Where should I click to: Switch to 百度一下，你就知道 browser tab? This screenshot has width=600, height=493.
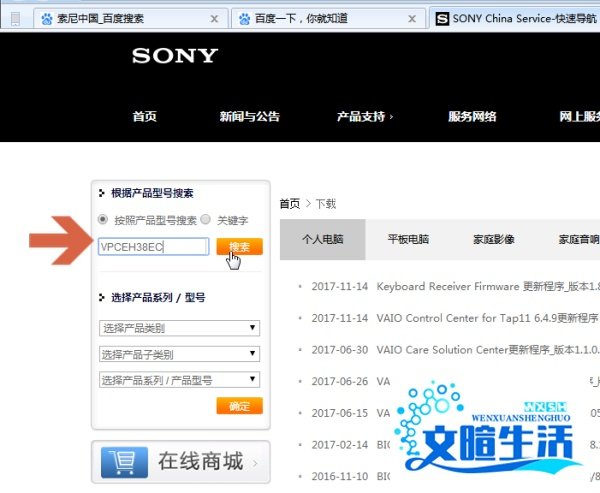pyautogui.click(x=328, y=18)
